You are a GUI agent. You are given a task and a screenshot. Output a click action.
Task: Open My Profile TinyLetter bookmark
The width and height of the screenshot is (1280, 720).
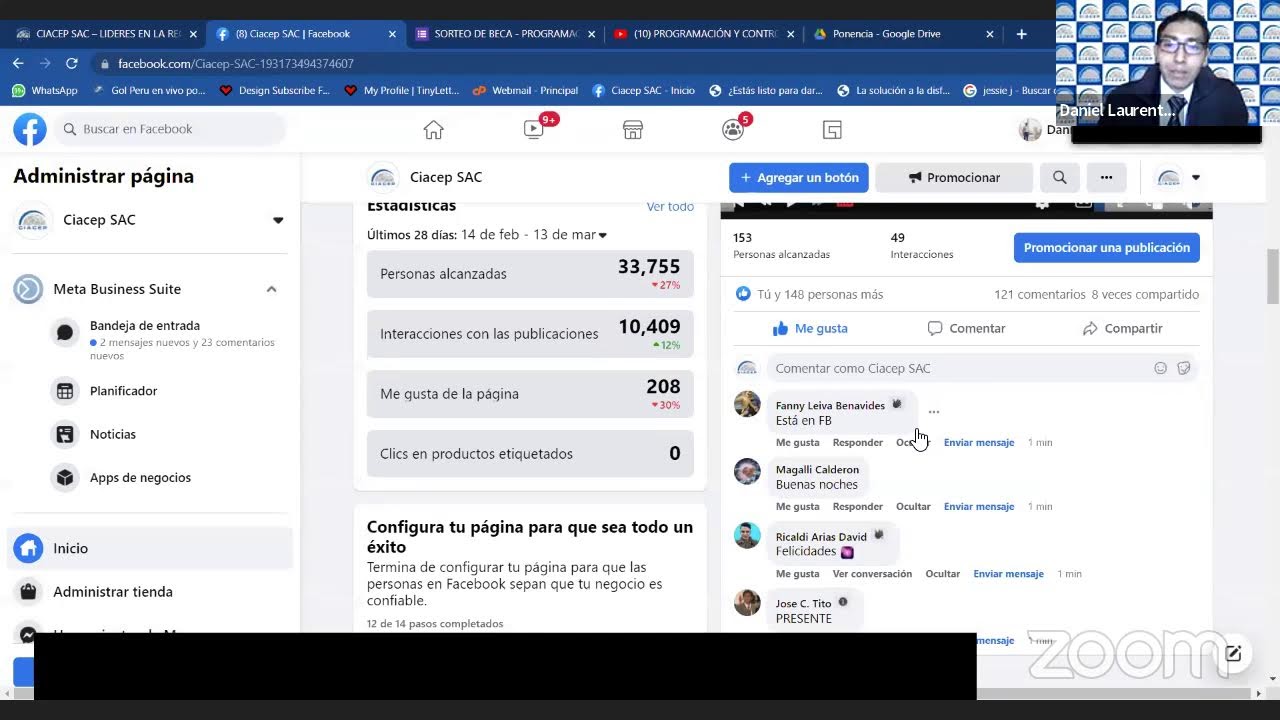pyautogui.click(x=401, y=90)
